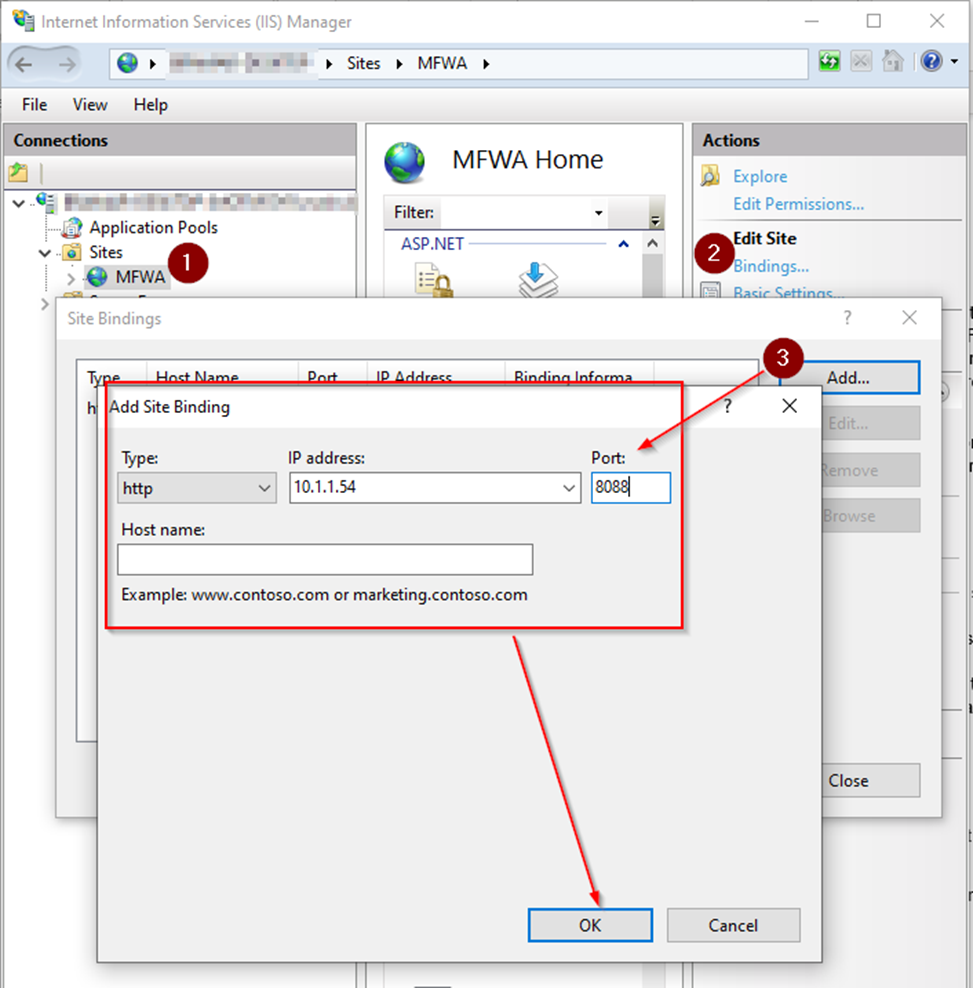Click the refresh page icon in the toolbar
The image size is (973, 988).
coord(829,61)
